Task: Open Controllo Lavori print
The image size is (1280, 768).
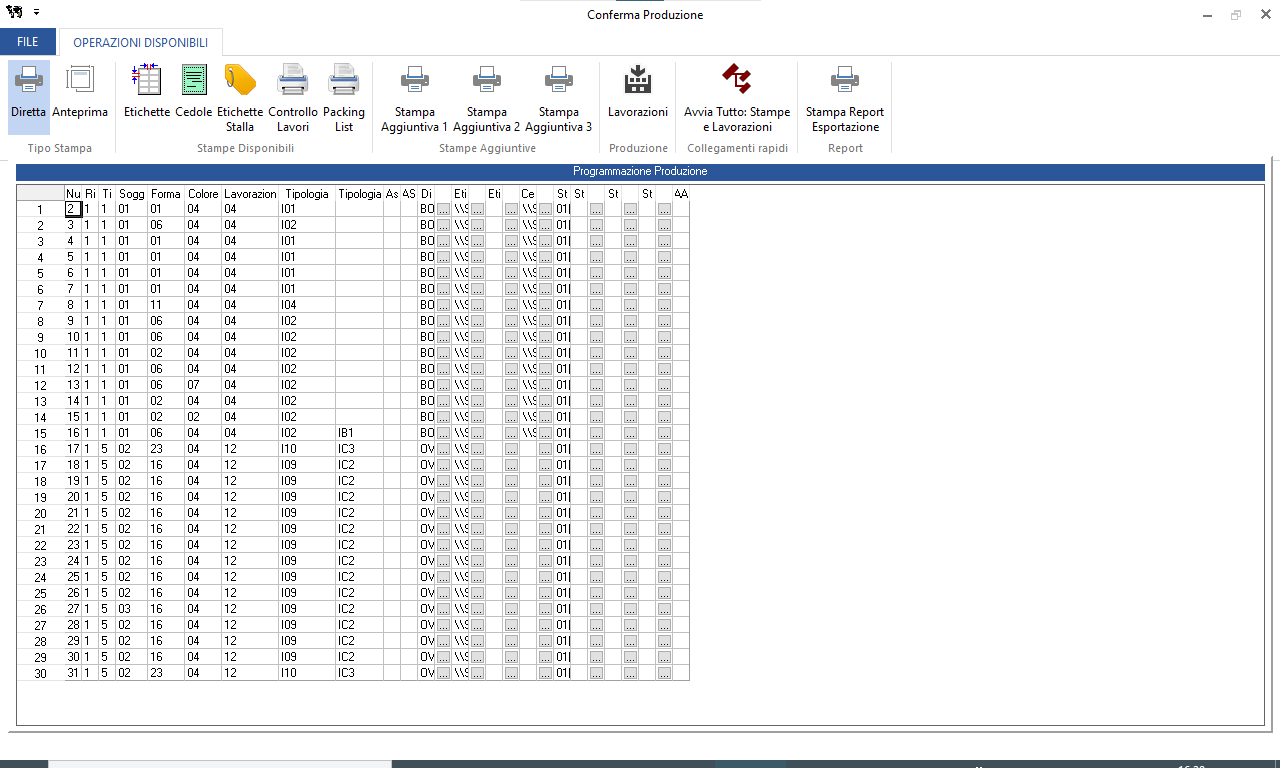Action: (x=293, y=97)
